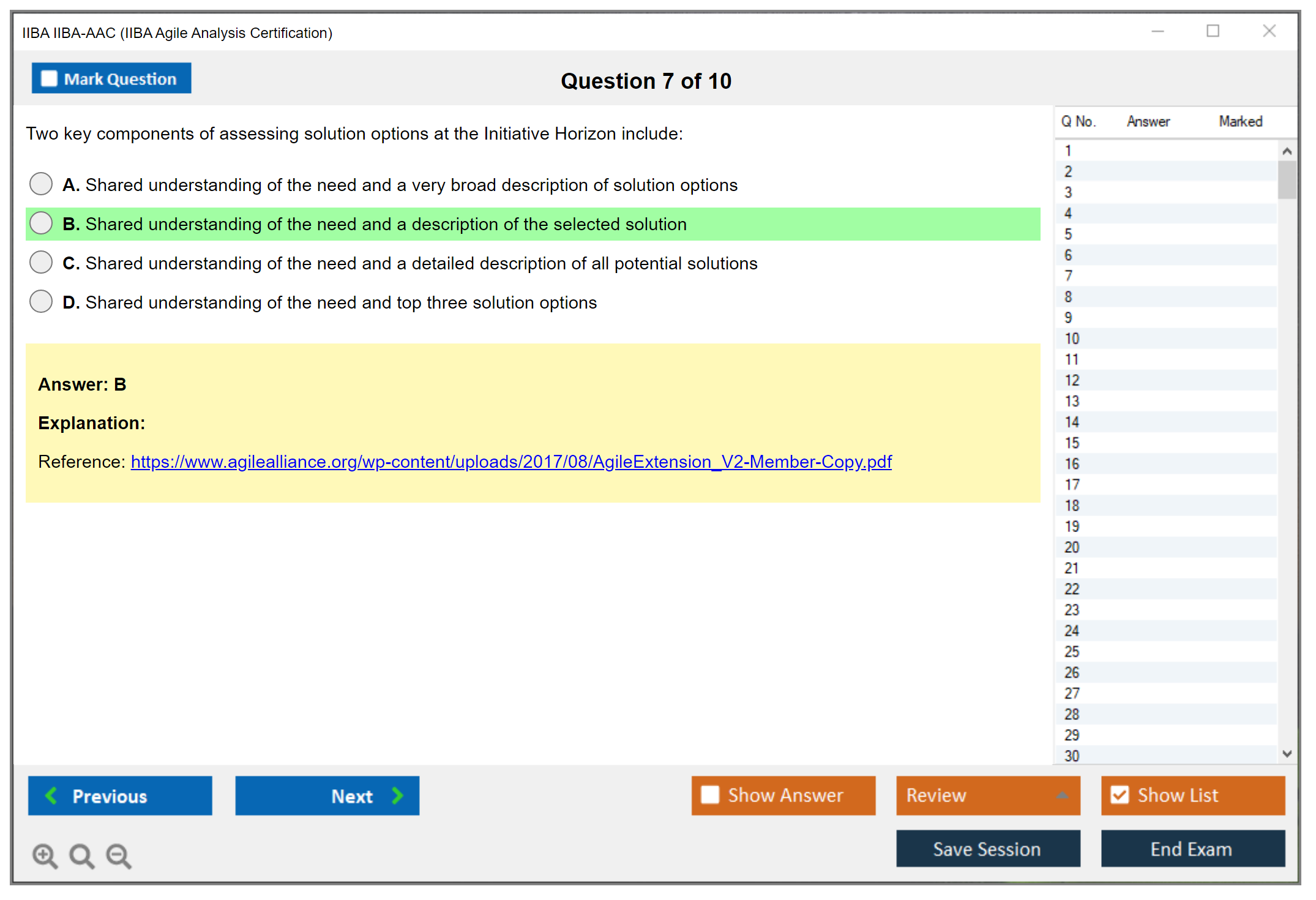This screenshot has height=900, width=1316.
Task: Click the Save Session button
Action: point(987,849)
